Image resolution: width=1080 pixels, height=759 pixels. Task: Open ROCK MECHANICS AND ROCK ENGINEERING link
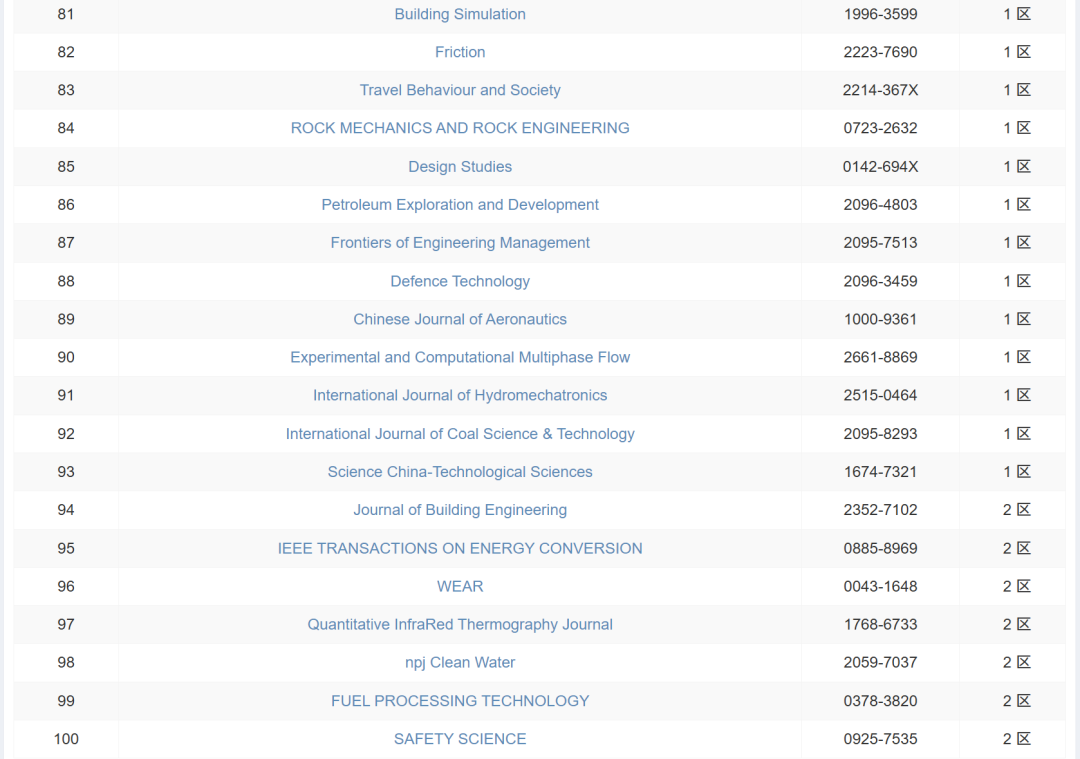click(x=459, y=128)
